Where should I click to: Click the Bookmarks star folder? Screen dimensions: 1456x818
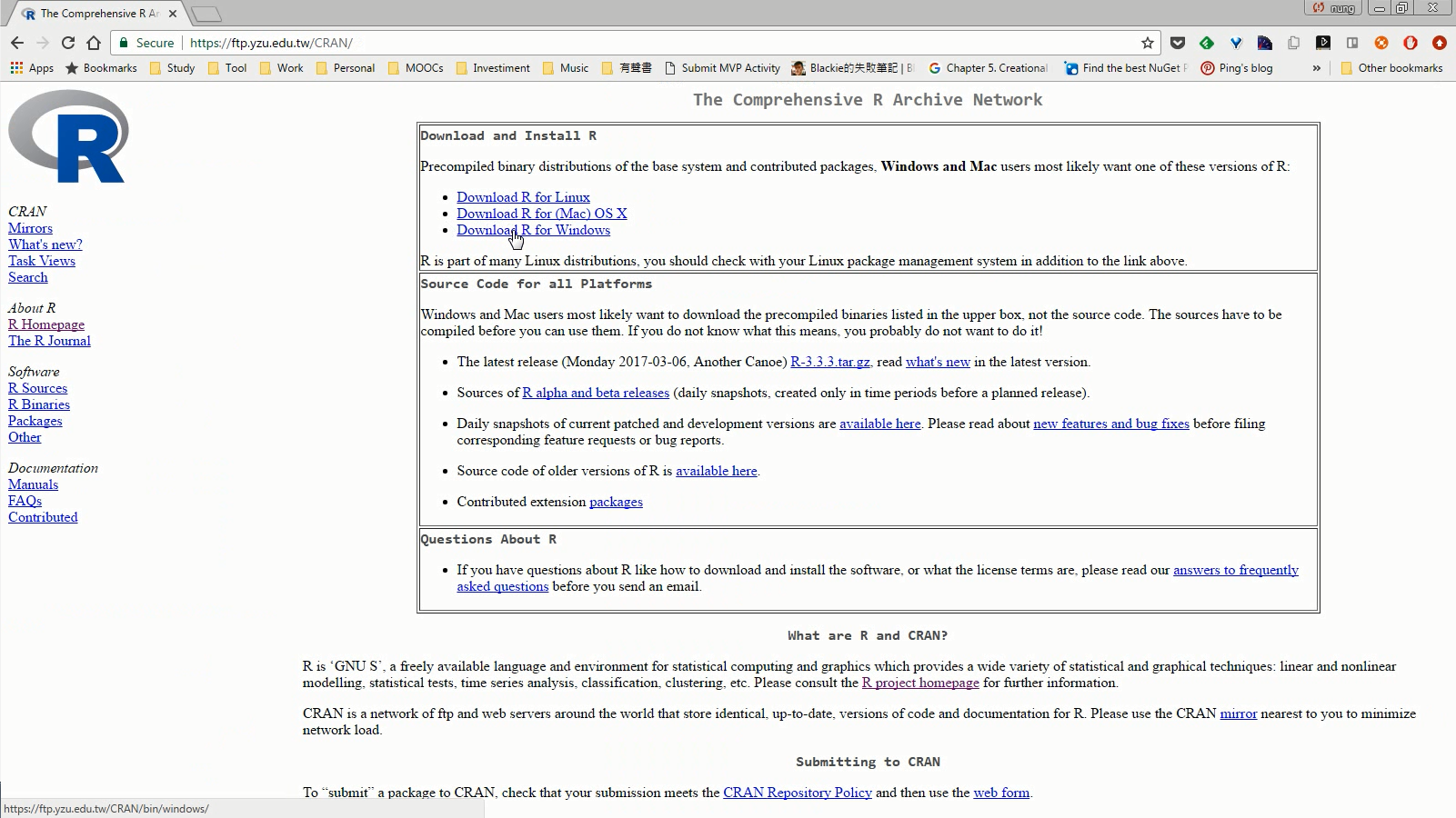click(x=101, y=68)
